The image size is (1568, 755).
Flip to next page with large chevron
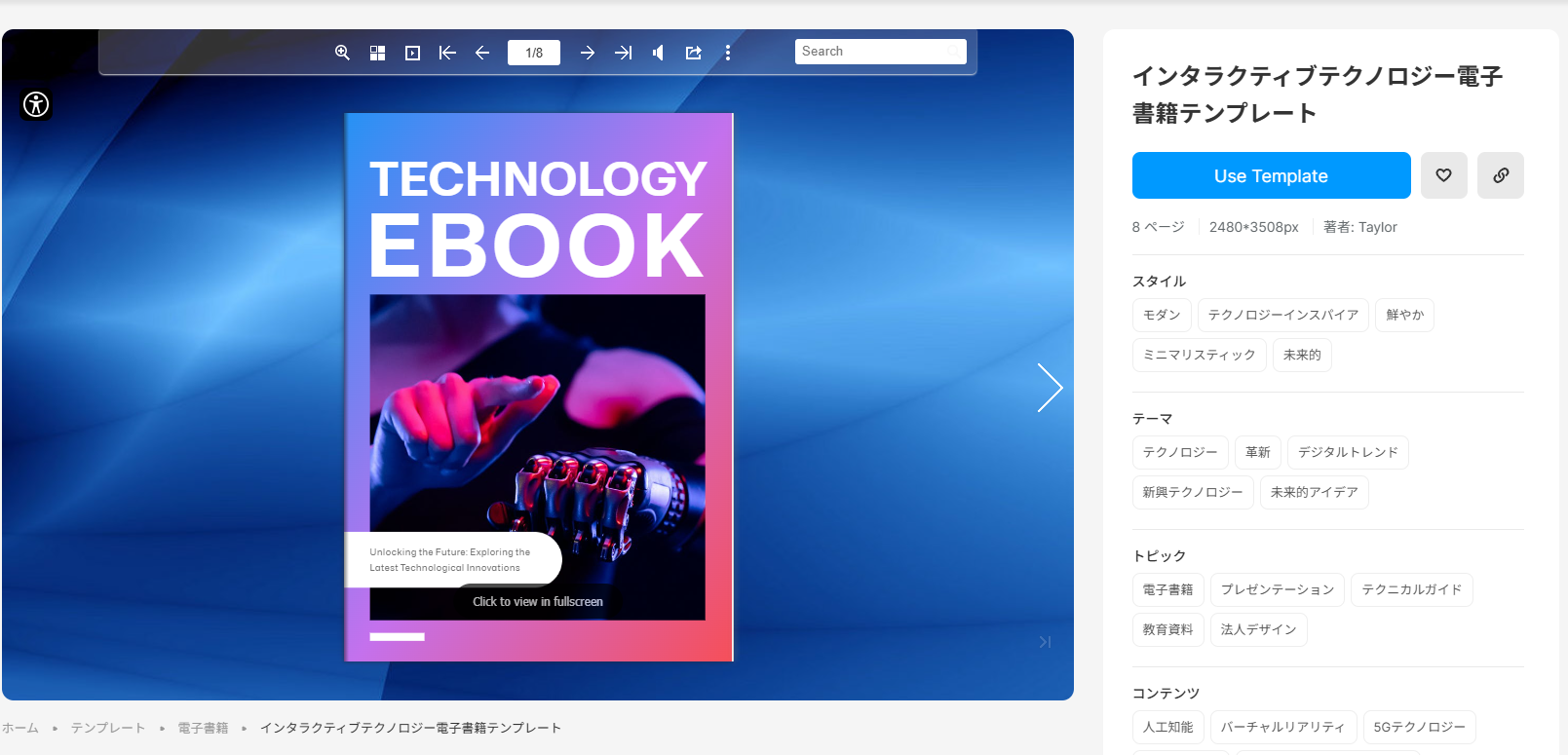point(1050,388)
